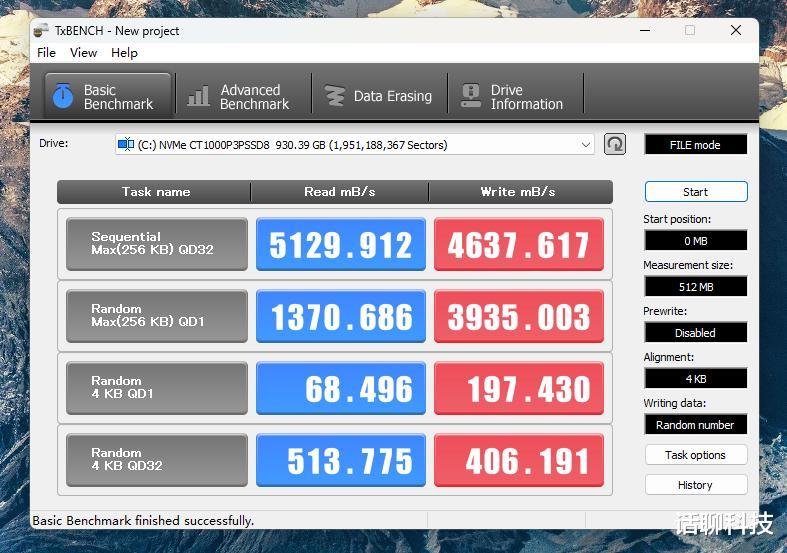
Task: Close the TxBENCH window
Action: tap(736, 30)
